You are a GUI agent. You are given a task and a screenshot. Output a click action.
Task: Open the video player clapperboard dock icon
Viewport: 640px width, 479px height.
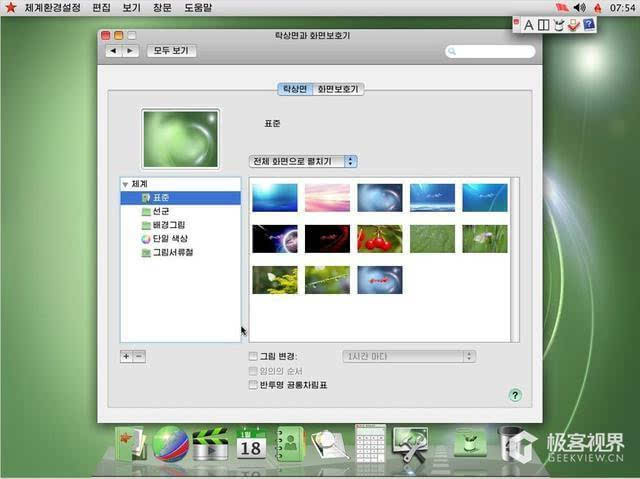pyautogui.click(x=210, y=444)
